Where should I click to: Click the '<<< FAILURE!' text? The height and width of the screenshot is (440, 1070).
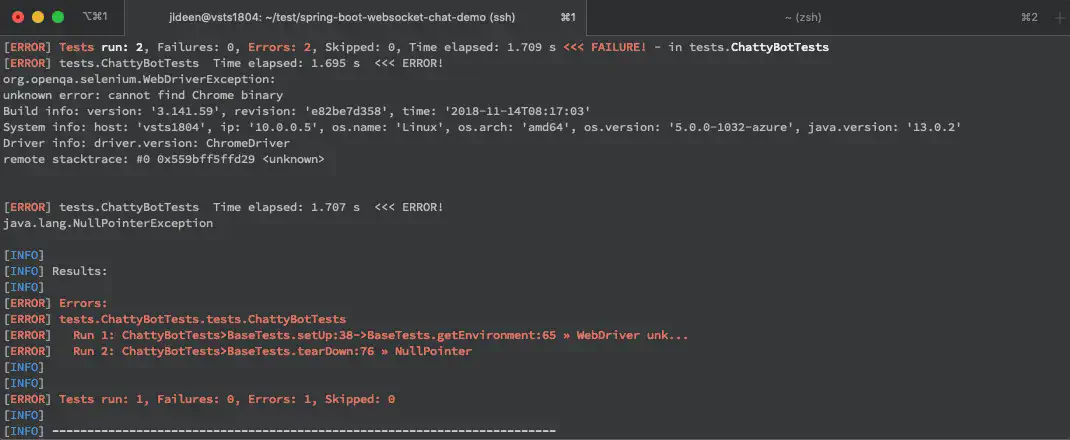pyautogui.click(x=605, y=48)
